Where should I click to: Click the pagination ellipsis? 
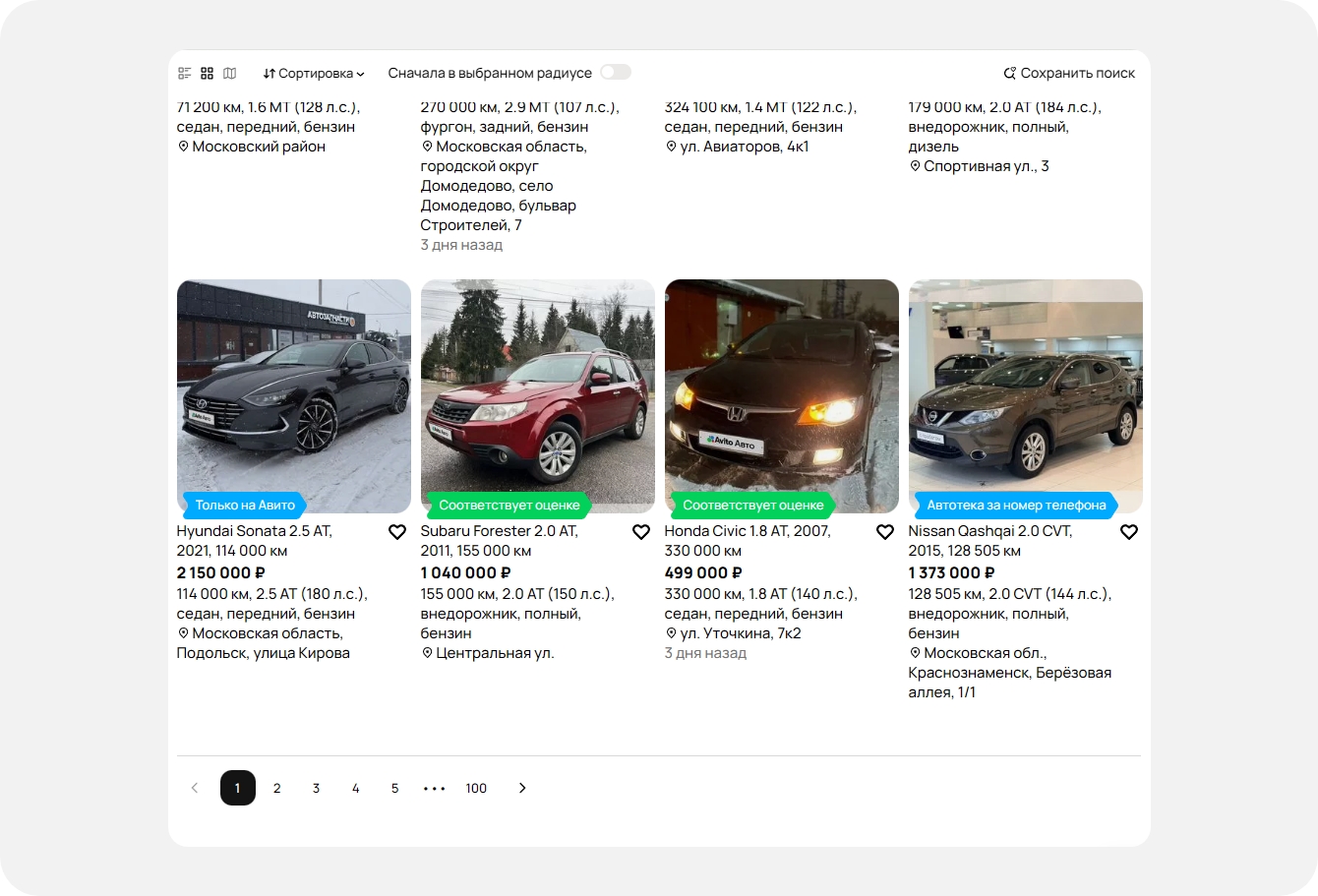pos(435,789)
